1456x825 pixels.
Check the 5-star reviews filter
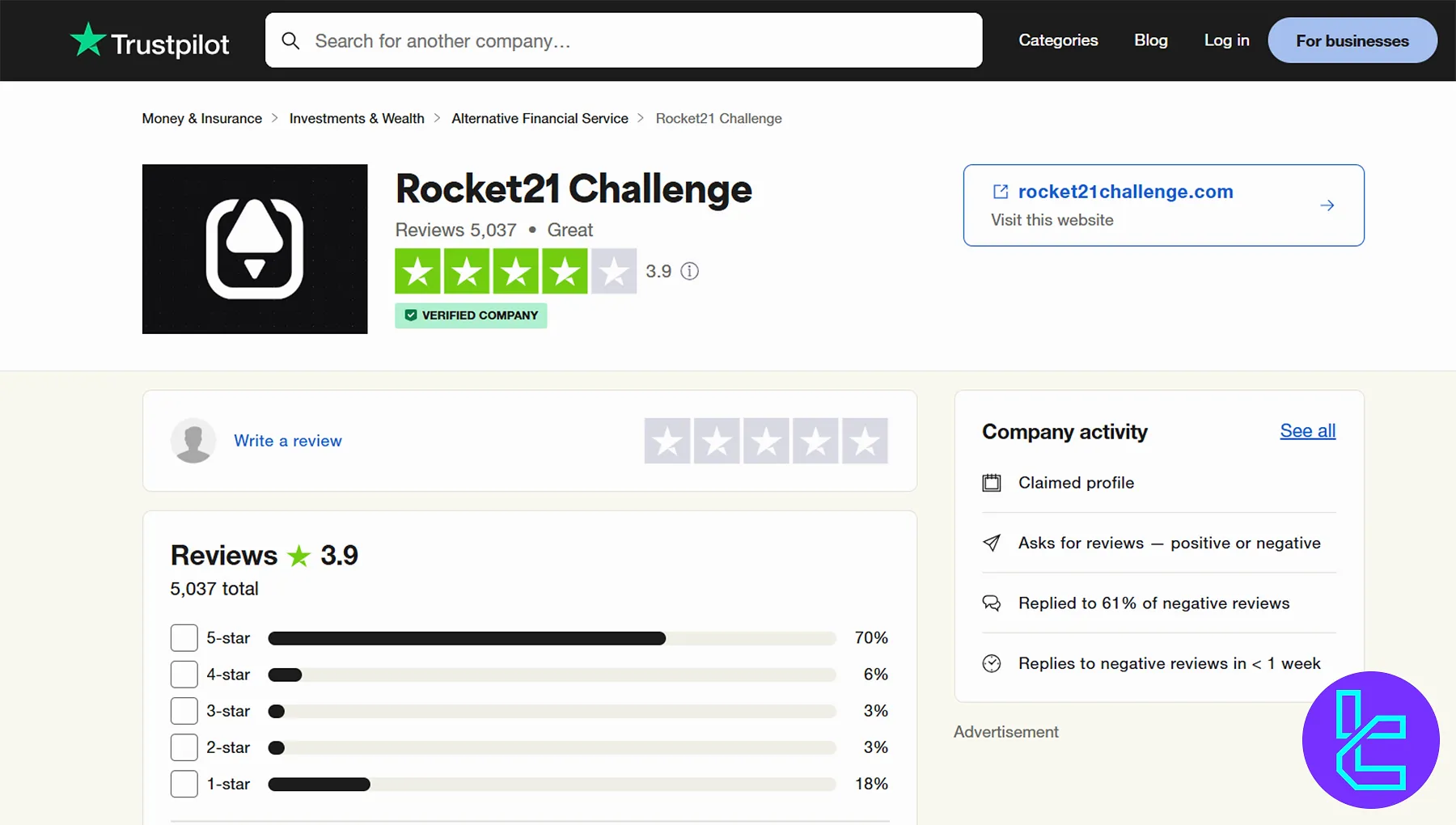coord(184,637)
